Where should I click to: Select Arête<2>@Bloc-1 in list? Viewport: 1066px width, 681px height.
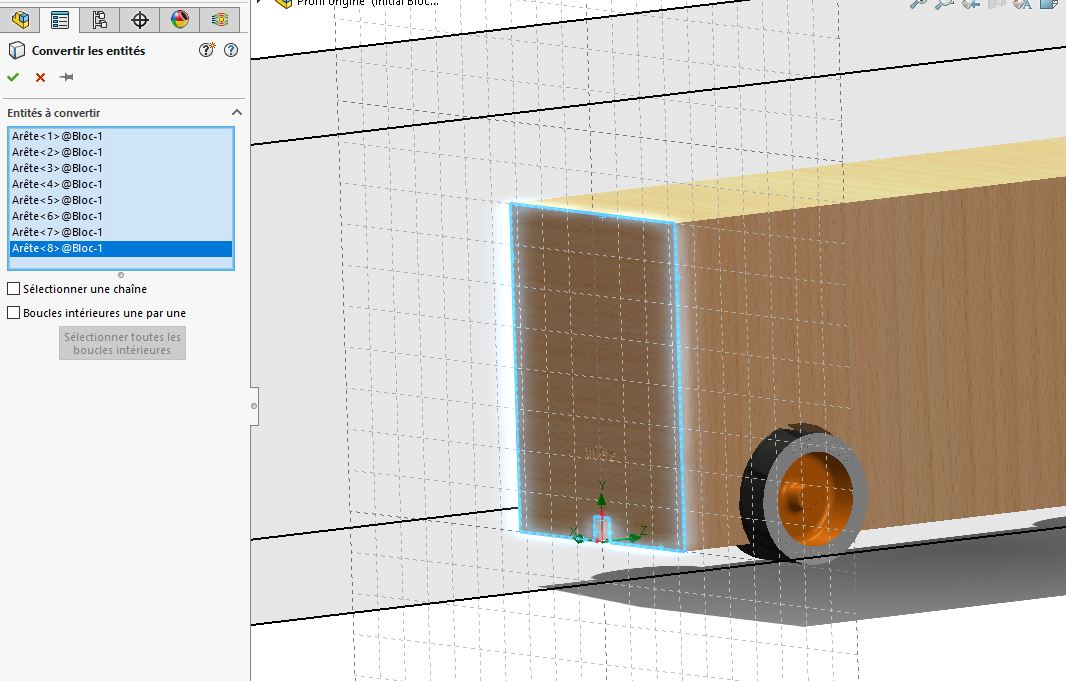coord(121,152)
